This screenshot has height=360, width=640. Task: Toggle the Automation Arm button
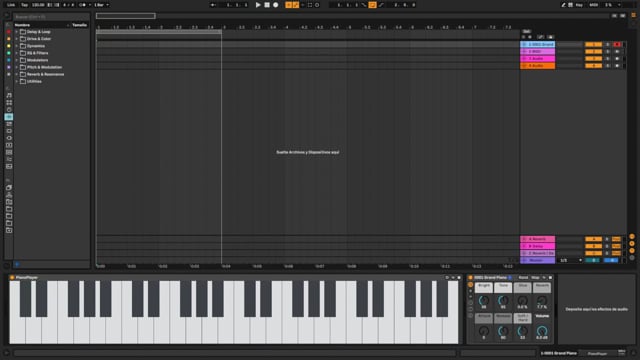(x=296, y=5)
